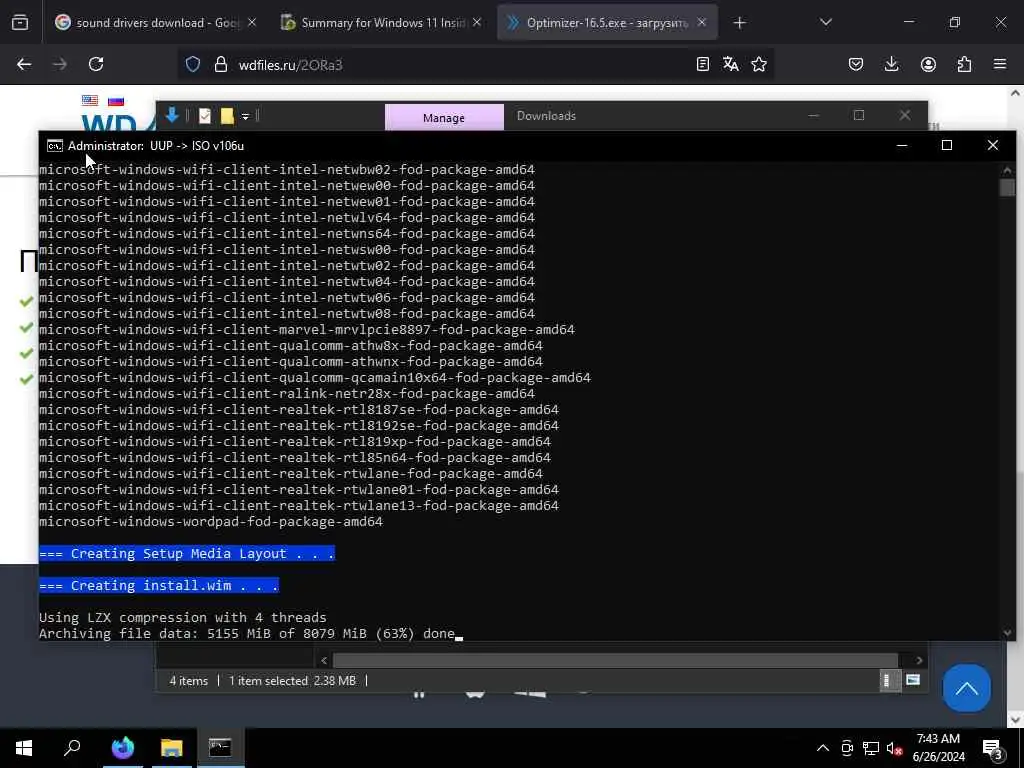
Task: Switch to sound drivers download Google tab
Action: (155, 23)
